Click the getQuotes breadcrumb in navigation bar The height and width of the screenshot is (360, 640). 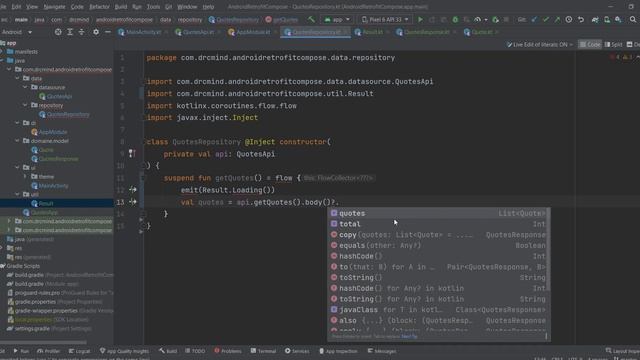tap(282, 20)
